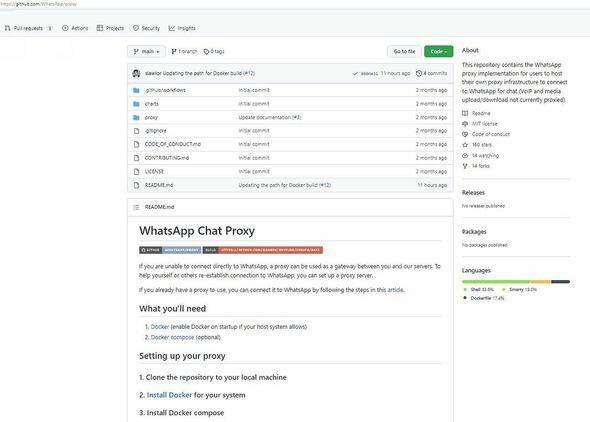Click the star icon showing stars count
590x422 pixels.
pyautogui.click(x=465, y=145)
